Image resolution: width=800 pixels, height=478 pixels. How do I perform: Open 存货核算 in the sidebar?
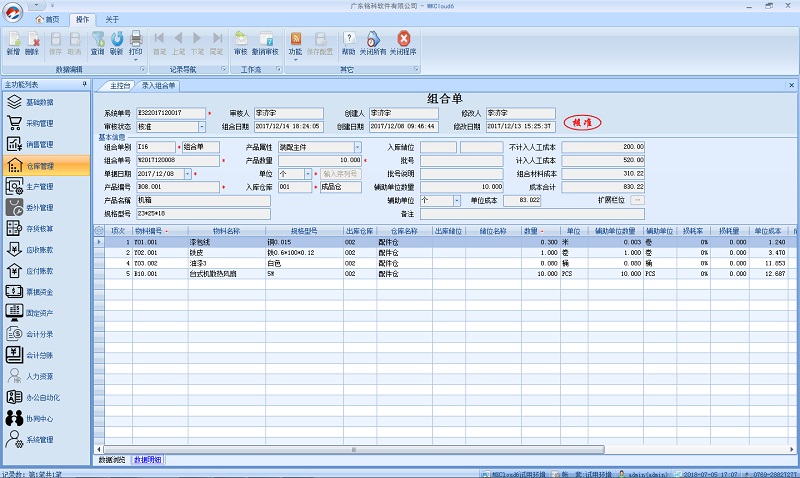pyautogui.click(x=46, y=229)
